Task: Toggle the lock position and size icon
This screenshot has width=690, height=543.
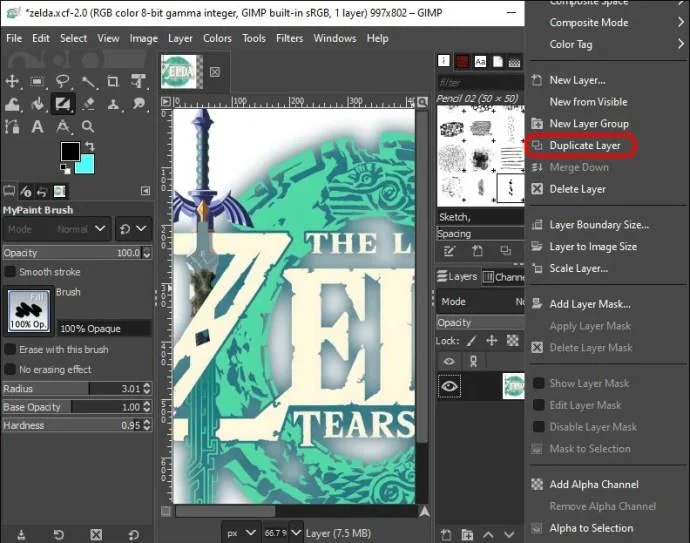Action: click(x=492, y=341)
